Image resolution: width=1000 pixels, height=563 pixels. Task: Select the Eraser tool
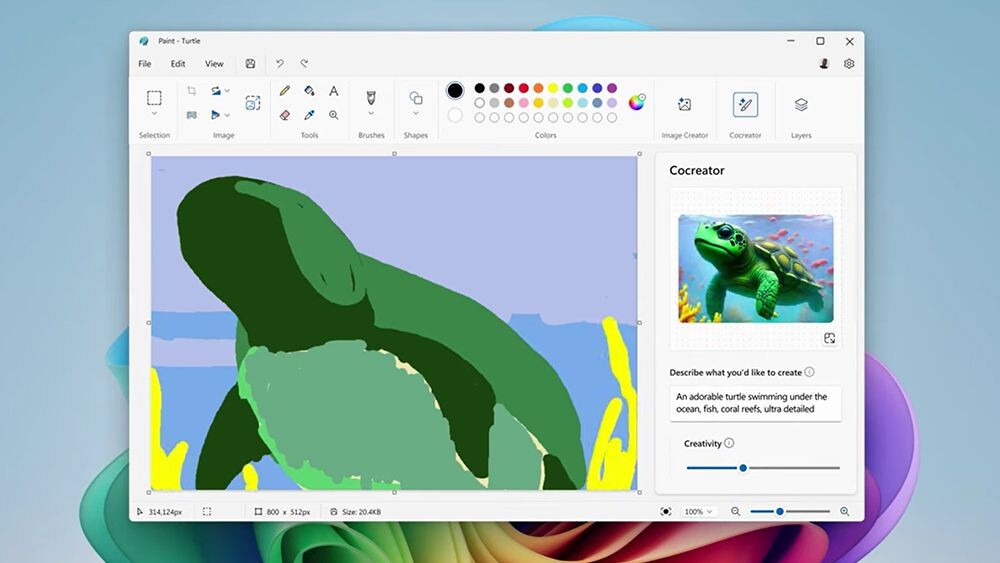point(285,115)
